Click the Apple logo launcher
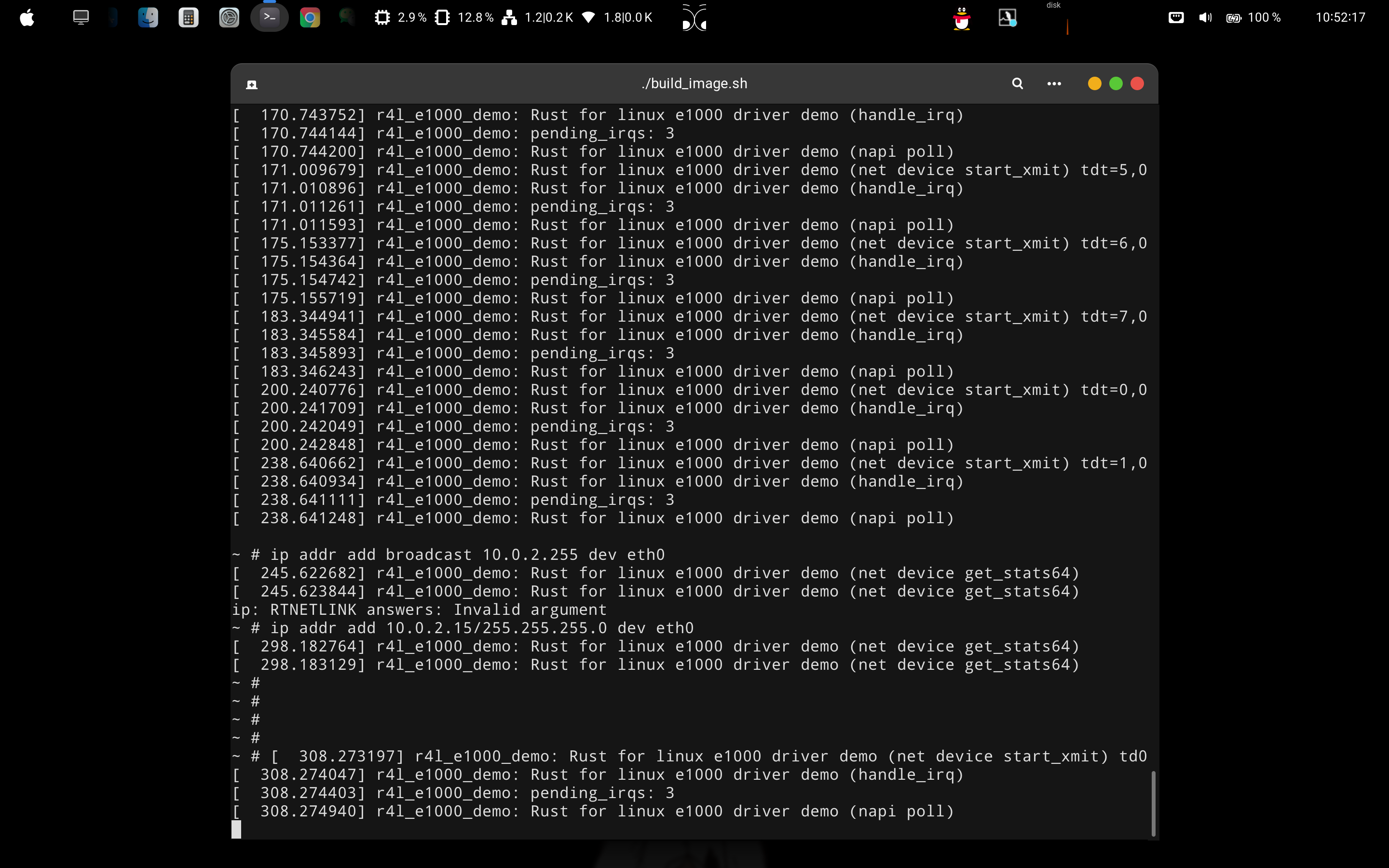 tap(27, 18)
